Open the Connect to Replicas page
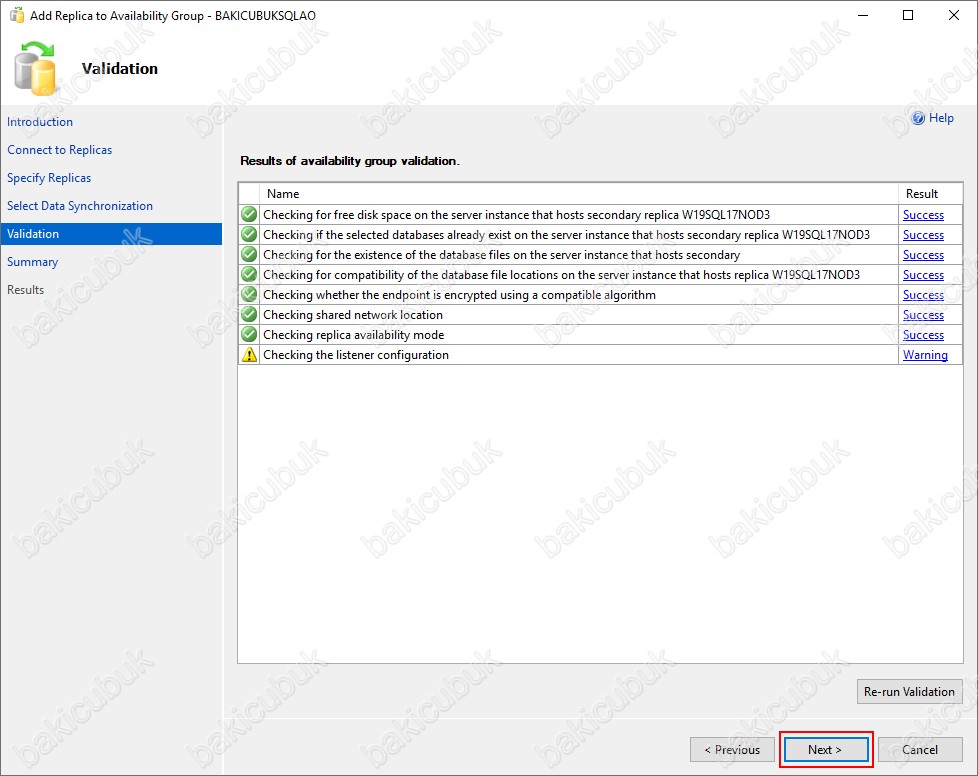 pyautogui.click(x=60, y=150)
